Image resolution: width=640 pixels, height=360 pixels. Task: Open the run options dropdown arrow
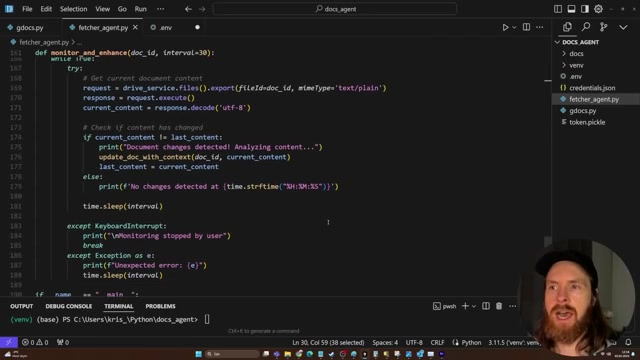click(x=514, y=27)
